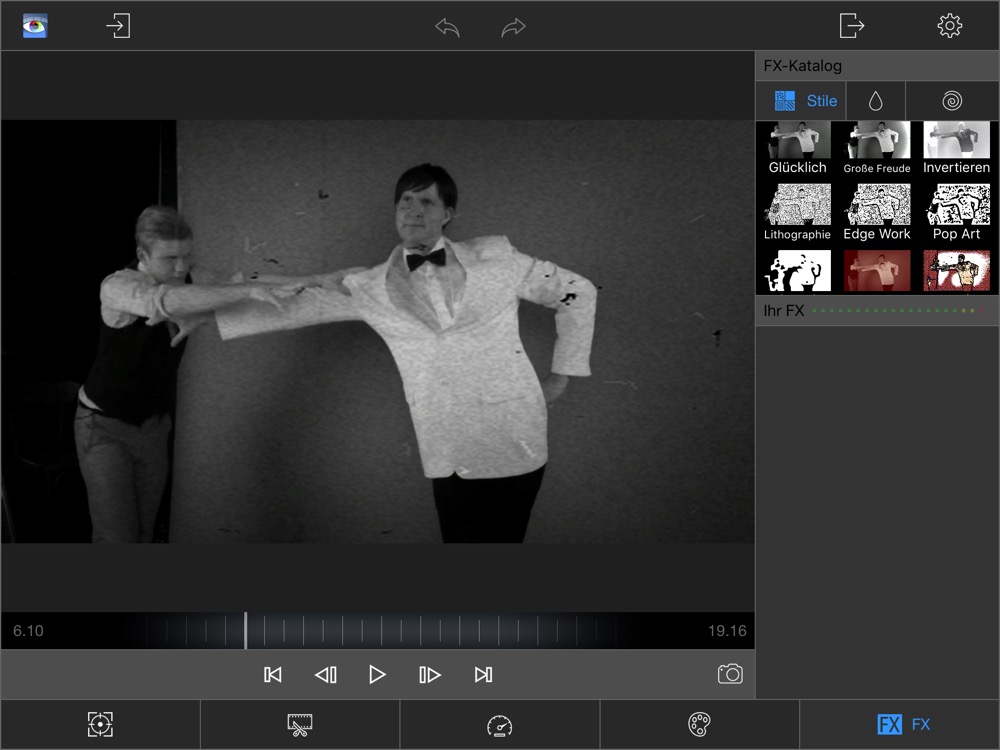Click the timeline scrubber playhead
Image resolution: width=1000 pixels, height=750 pixels.
pos(245,631)
